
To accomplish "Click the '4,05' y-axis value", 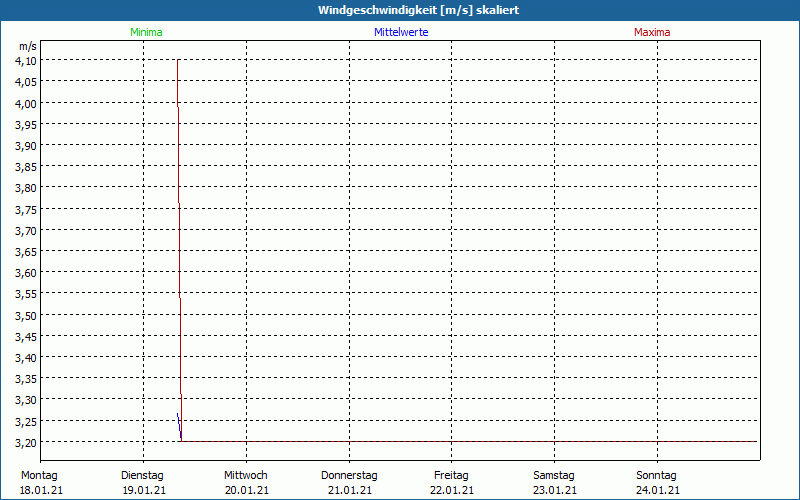I will tap(26, 82).
